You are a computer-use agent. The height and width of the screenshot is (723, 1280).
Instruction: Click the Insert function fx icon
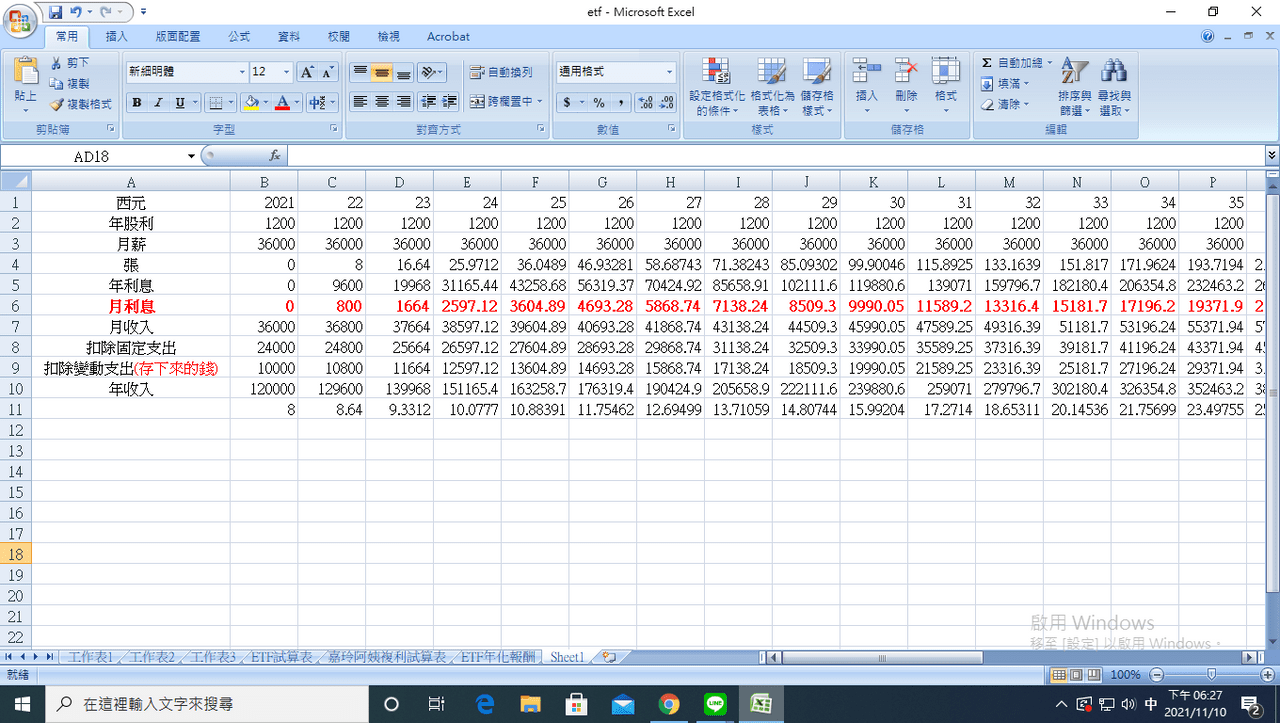tap(275, 156)
